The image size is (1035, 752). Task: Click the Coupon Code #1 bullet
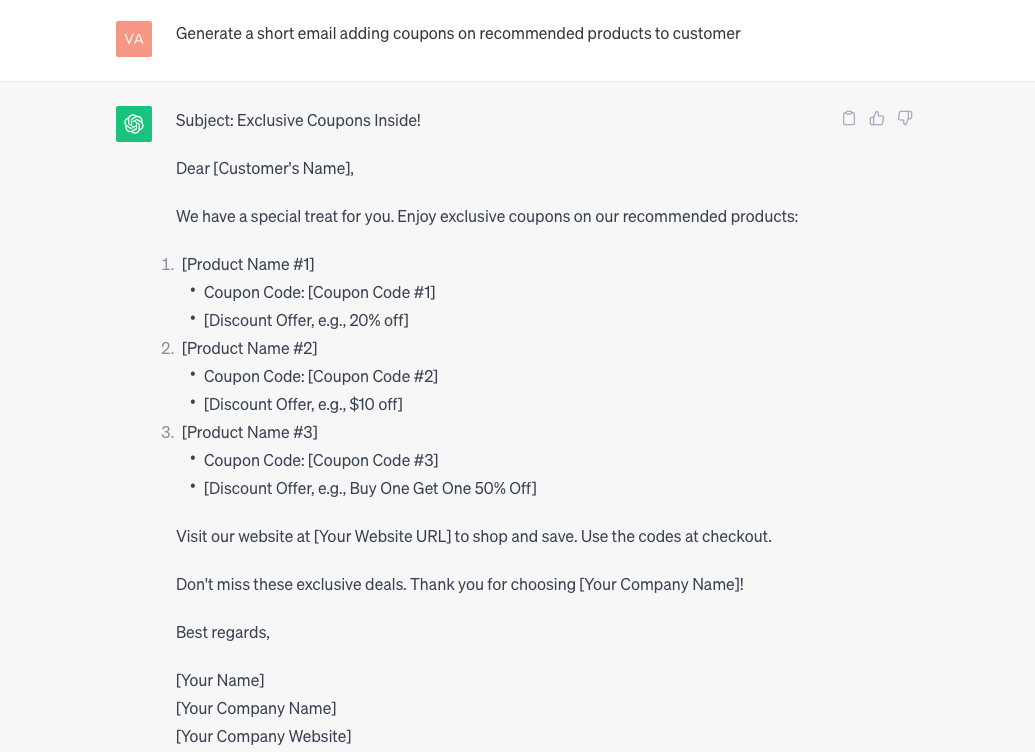coord(319,292)
